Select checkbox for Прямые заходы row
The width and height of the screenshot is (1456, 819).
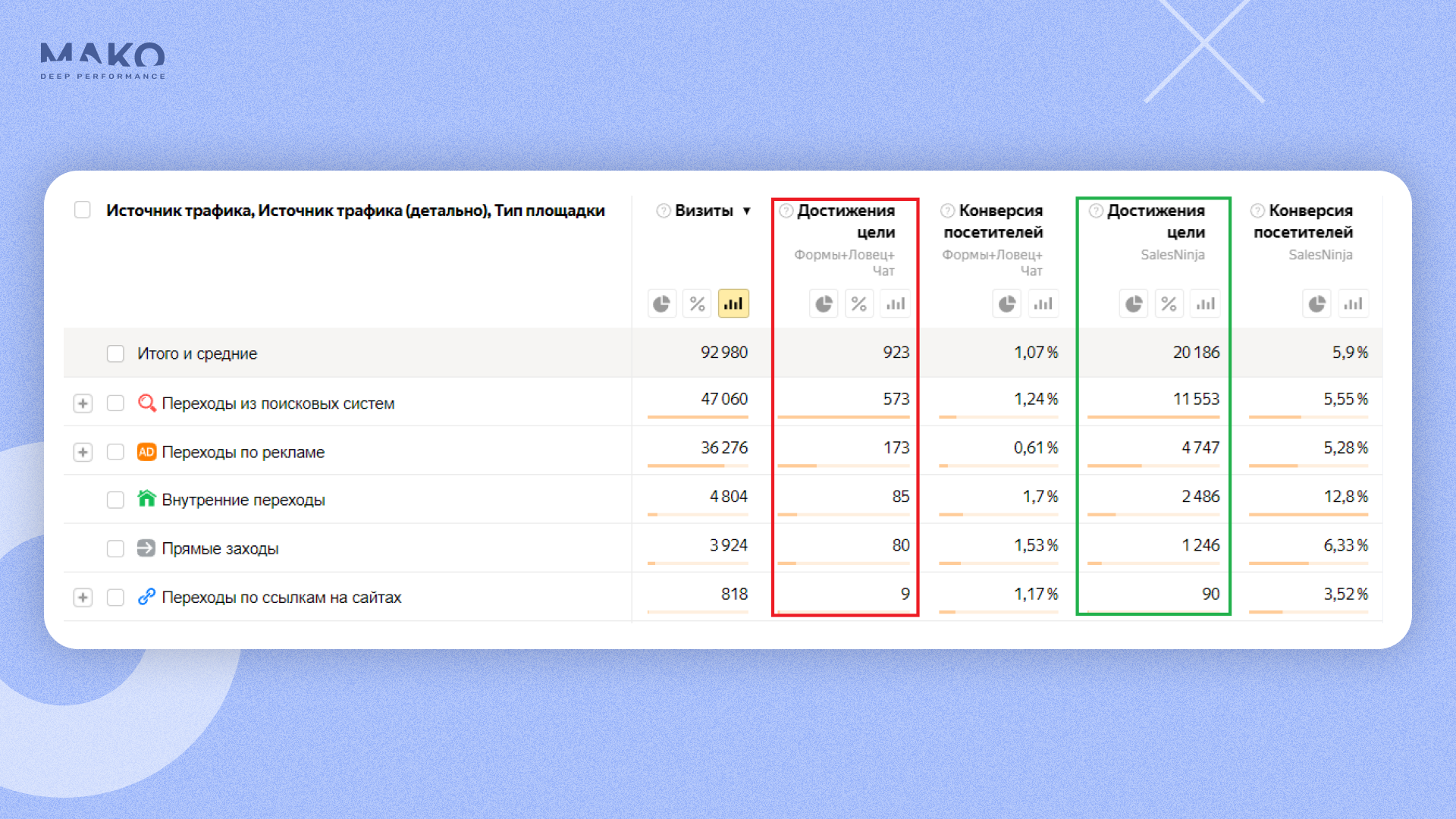tap(115, 548)
